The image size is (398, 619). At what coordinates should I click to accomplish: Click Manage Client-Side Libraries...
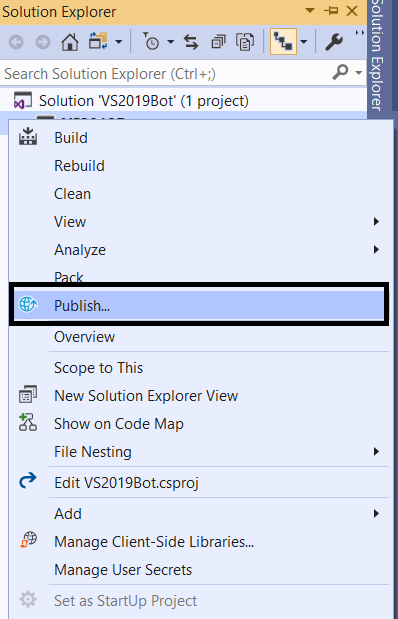[154, 542]
